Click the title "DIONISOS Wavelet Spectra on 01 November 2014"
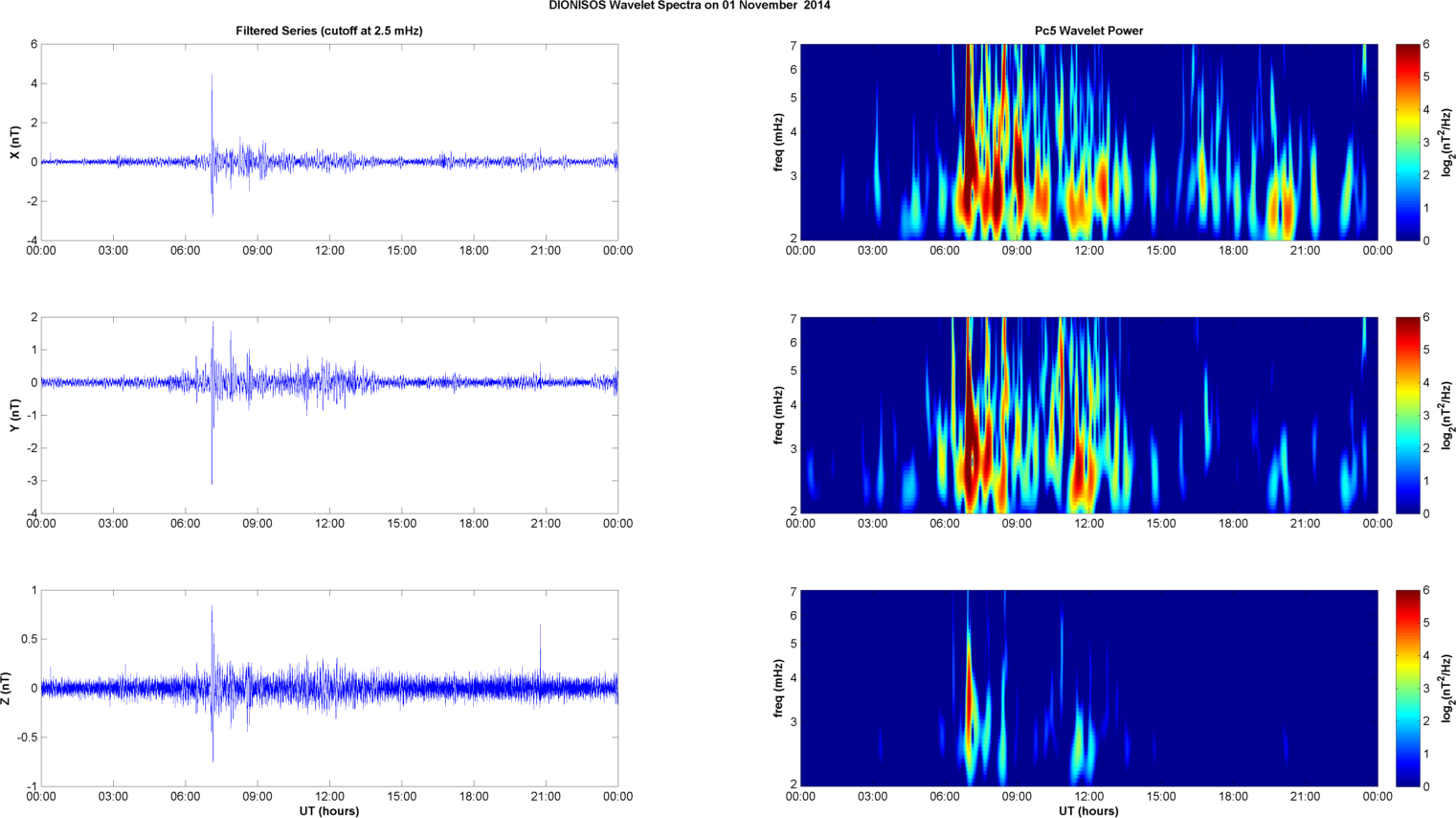This screenshot has width=1456, height=818. [689, 6]
